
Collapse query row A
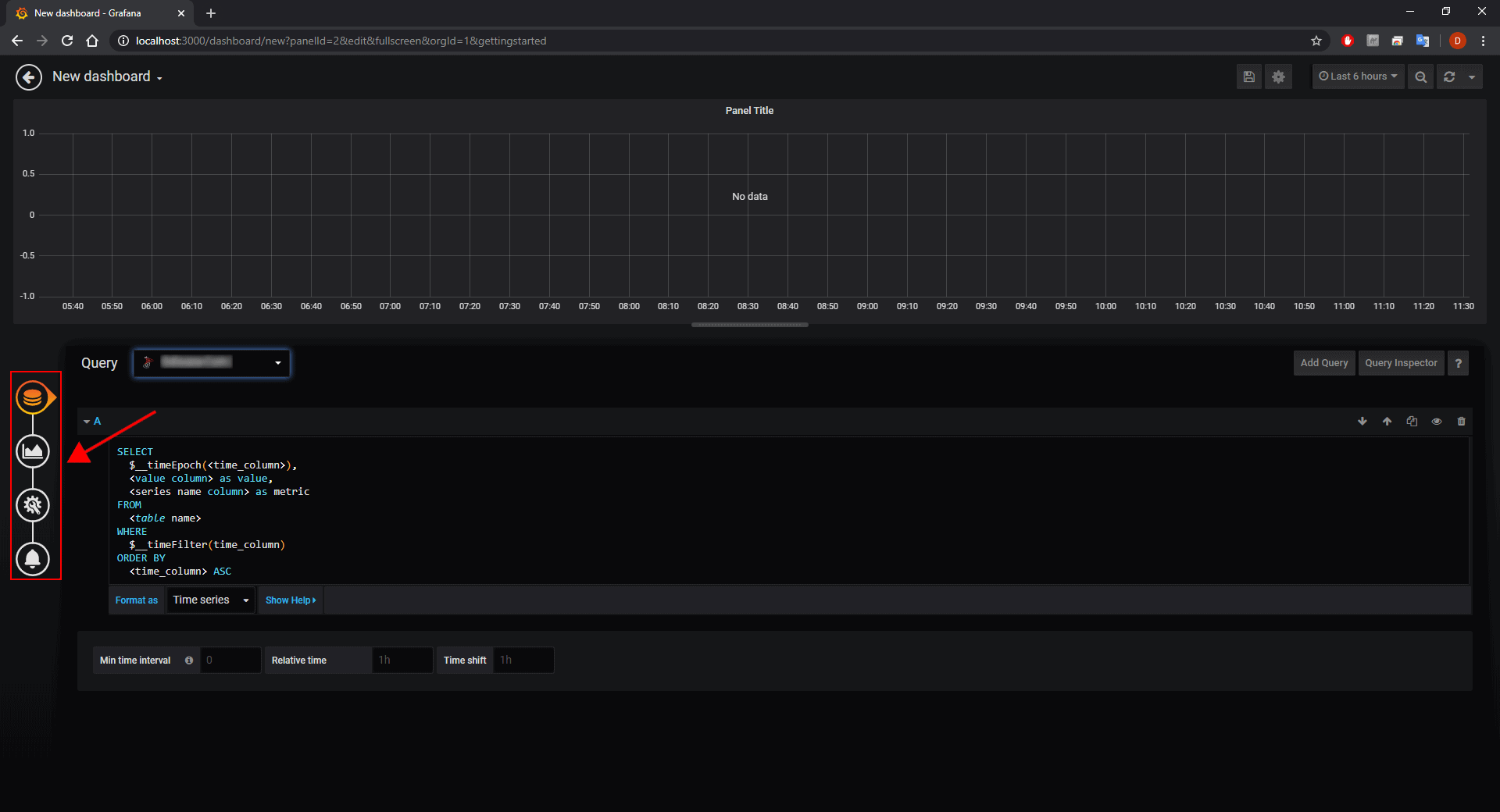click(x=92, y=422)
